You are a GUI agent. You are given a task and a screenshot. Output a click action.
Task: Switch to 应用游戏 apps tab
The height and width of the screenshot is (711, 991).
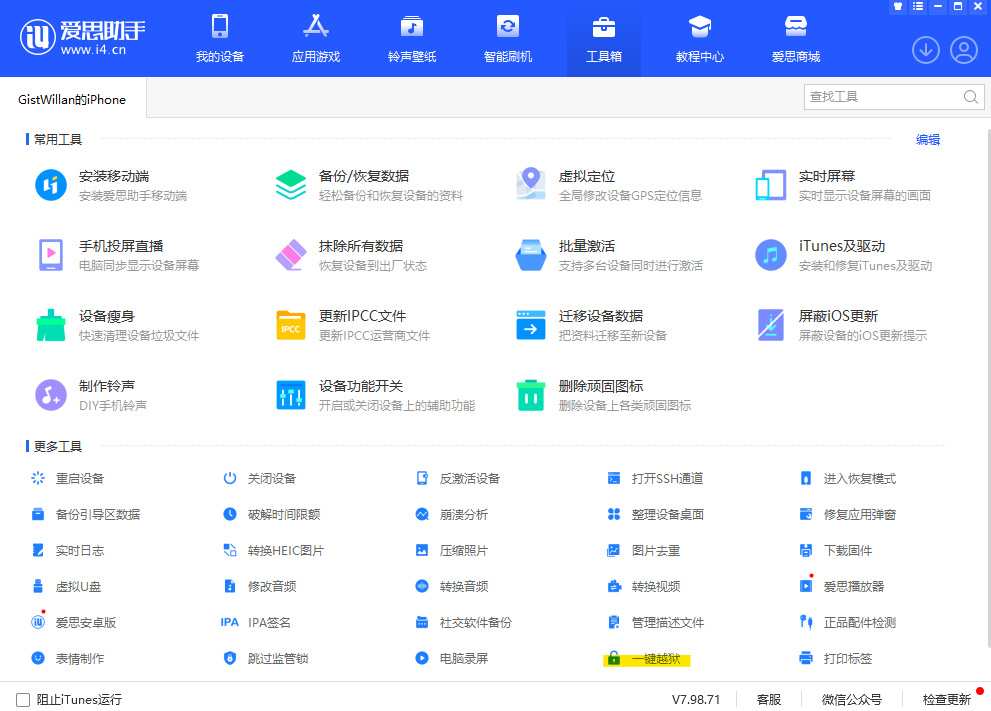pos(316,39)
